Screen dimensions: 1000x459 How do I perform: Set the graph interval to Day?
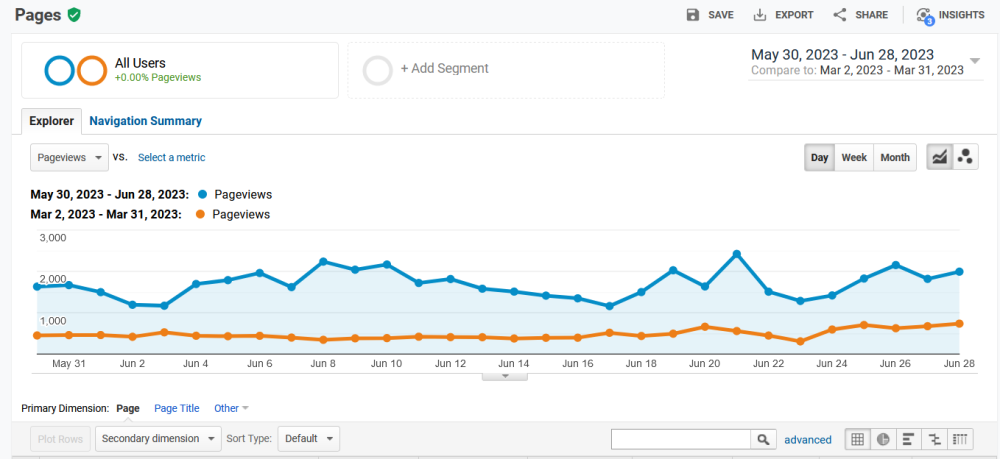tap(819, 157)
